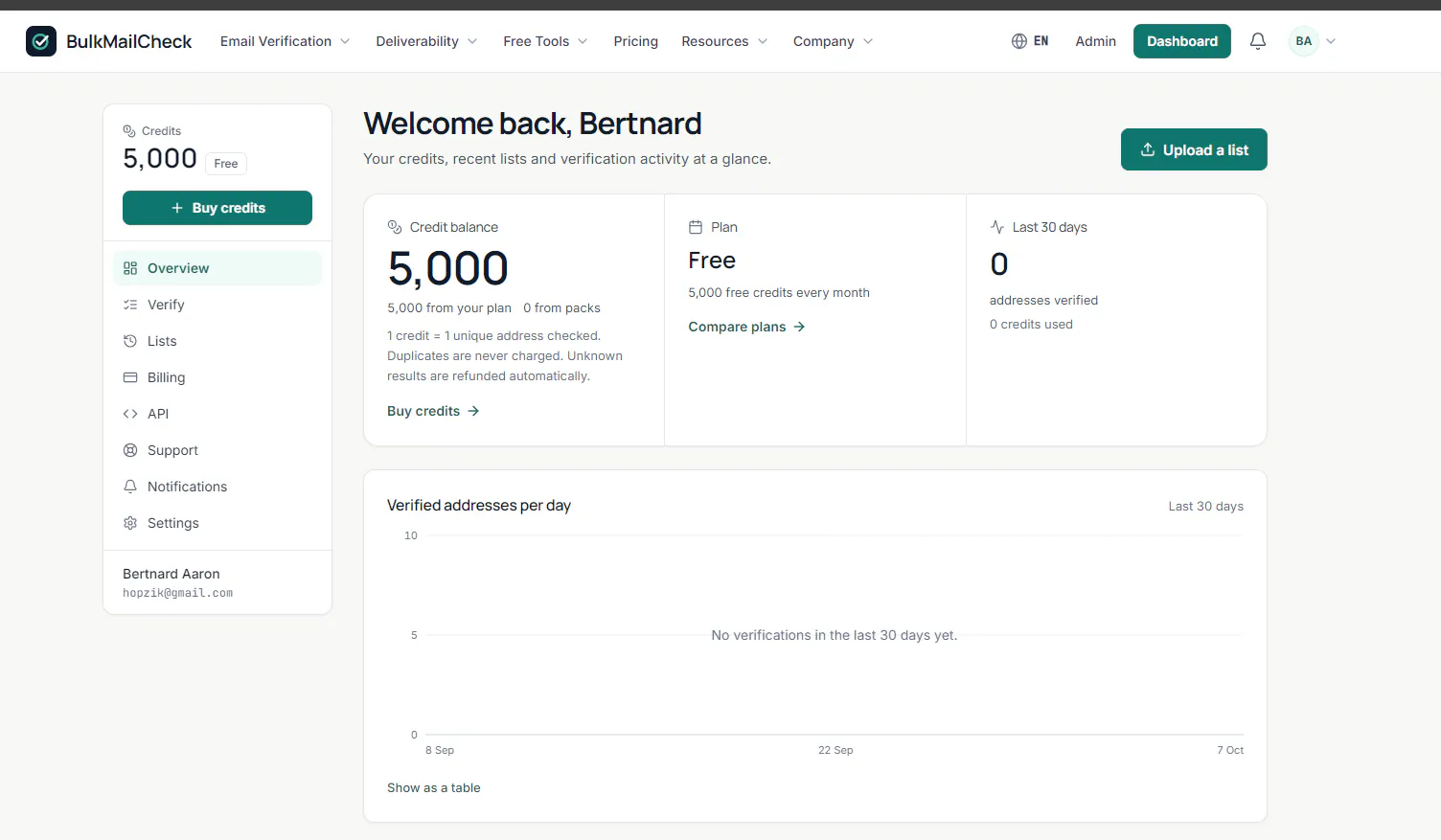Click the Dashboard button
This screenshot has height=840, width=1441.
[1182, 41]
